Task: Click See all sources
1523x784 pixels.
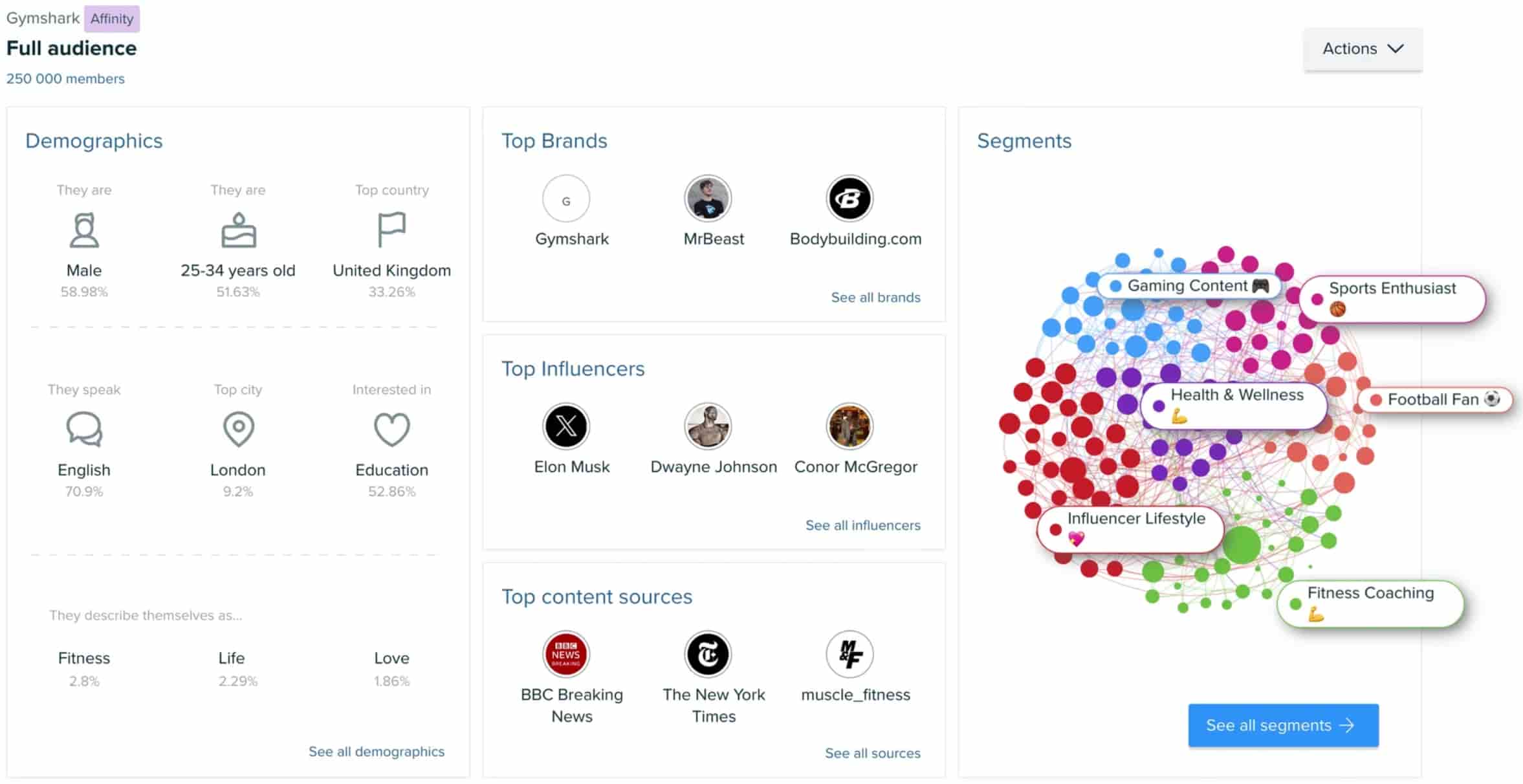Action: [872, 753]
